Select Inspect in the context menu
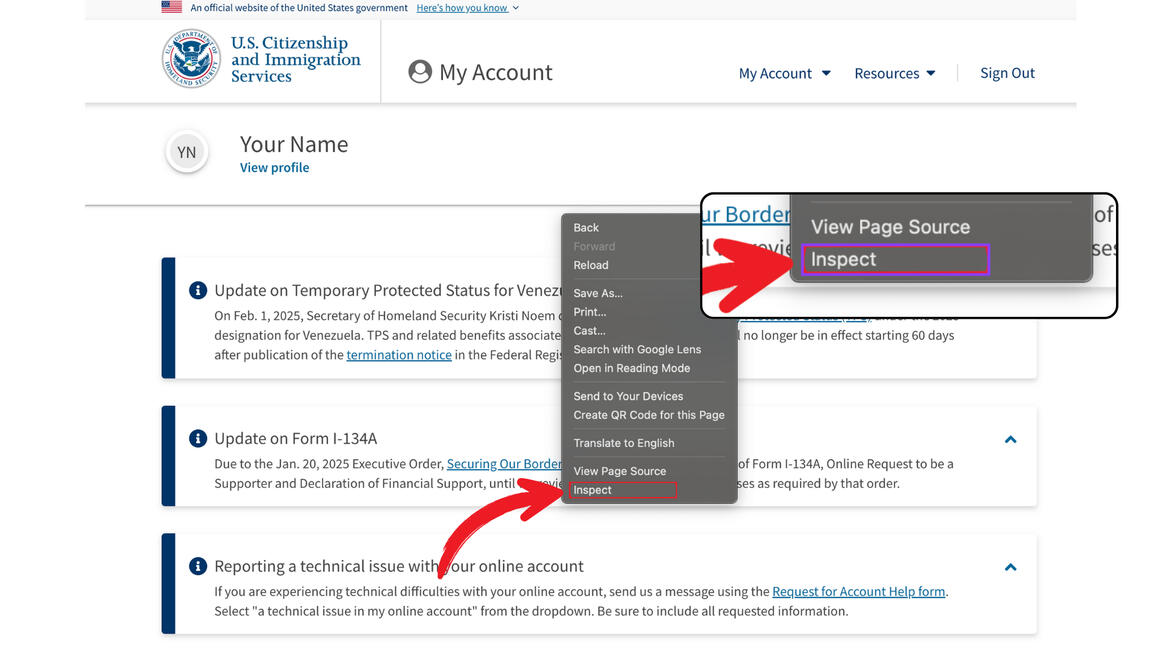The width and height of the screenshot is (1162, 653). point(592,490)
